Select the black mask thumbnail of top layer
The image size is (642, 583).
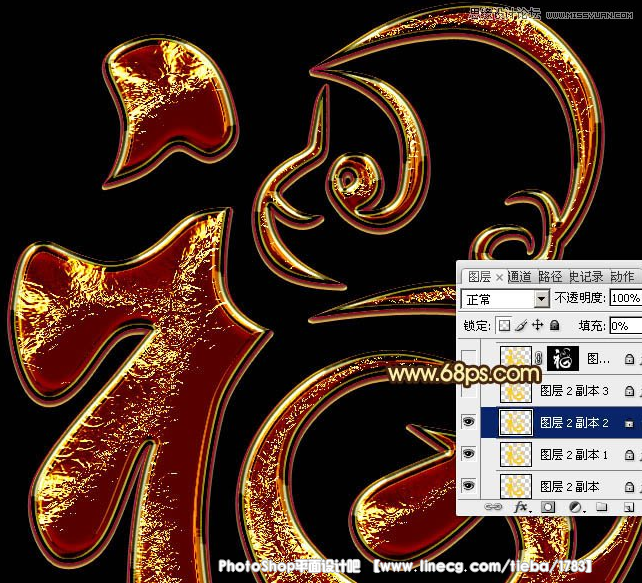click(x=563, y=359)
